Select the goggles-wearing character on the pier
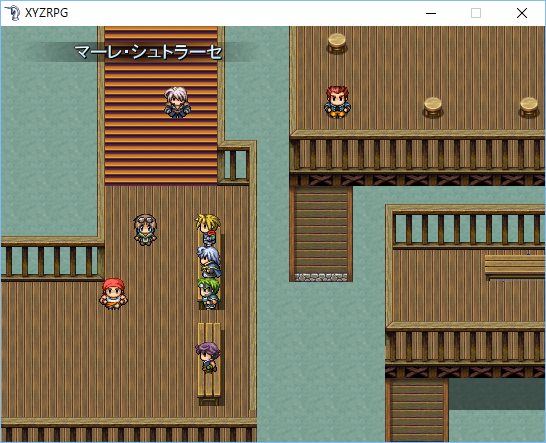The height and width of the screenshot is (443, 546). (x=145, y=230)
